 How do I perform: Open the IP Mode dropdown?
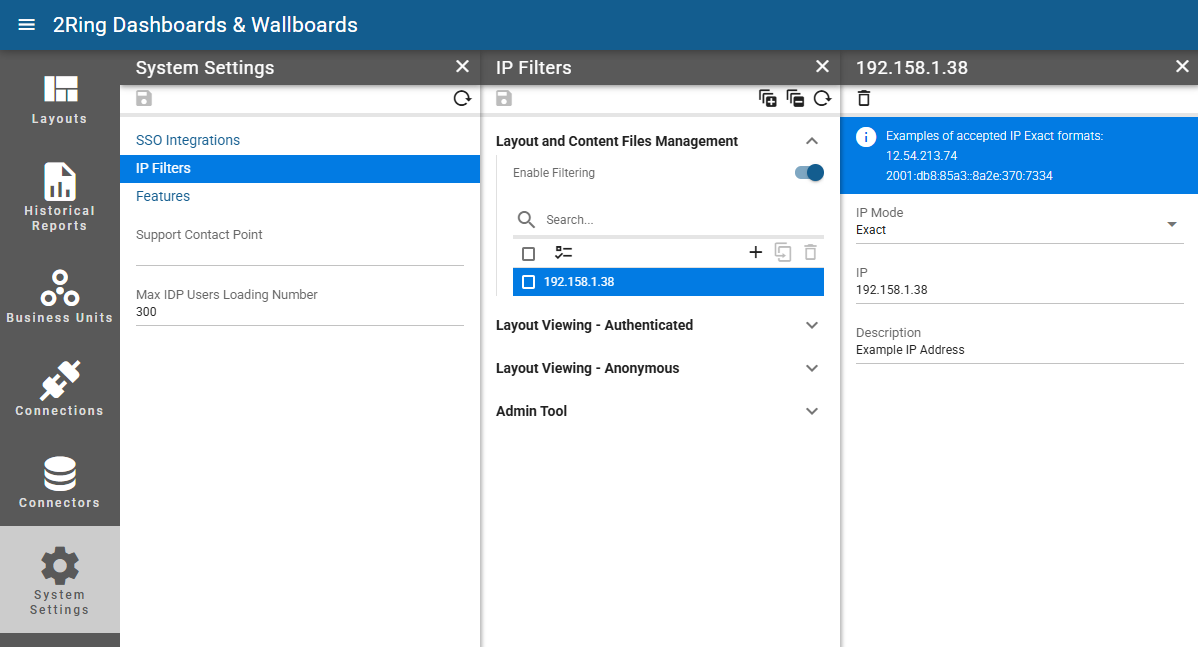[x=1019, y=223]
